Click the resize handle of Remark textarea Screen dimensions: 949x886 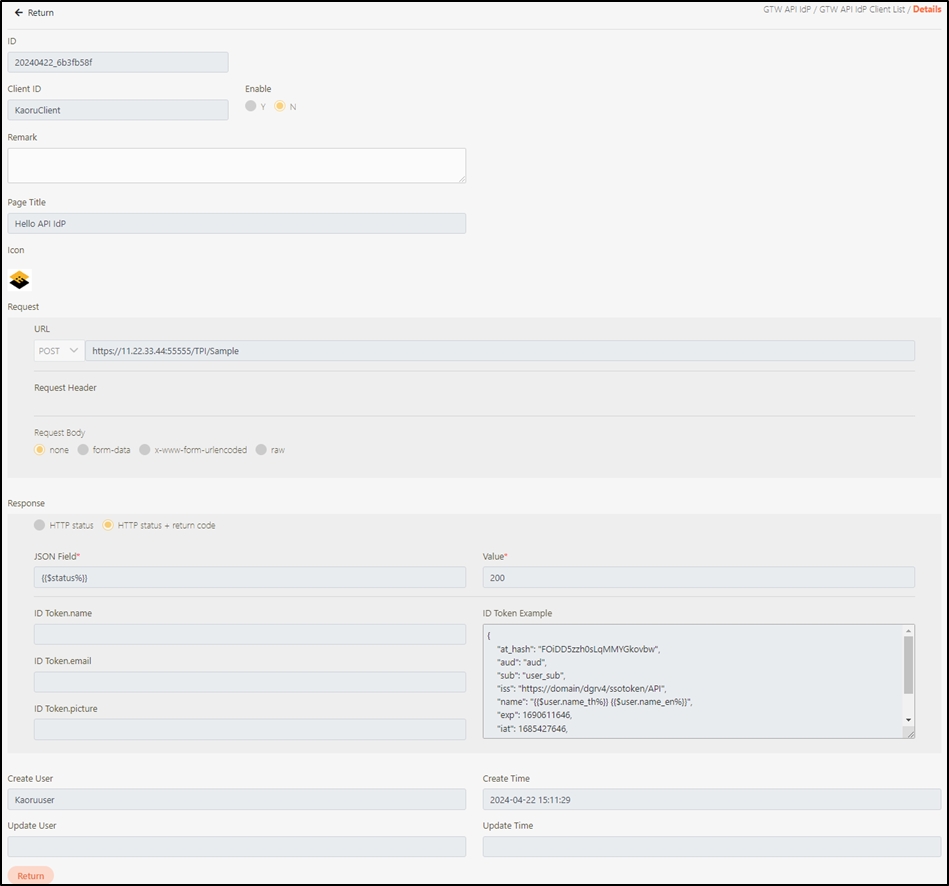[x=461, y=178]
